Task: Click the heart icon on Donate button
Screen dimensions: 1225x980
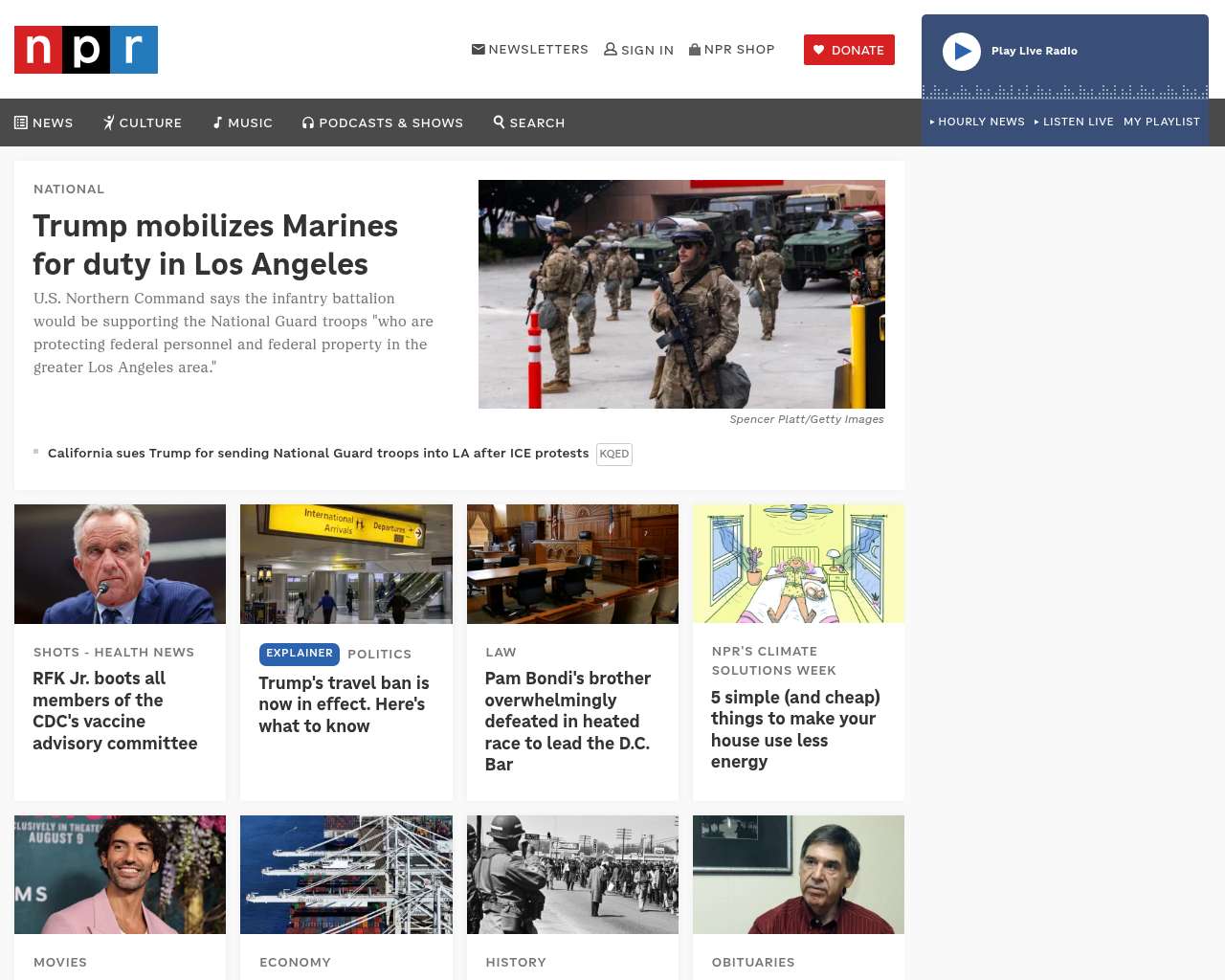Action: click(x=819, y=50)
